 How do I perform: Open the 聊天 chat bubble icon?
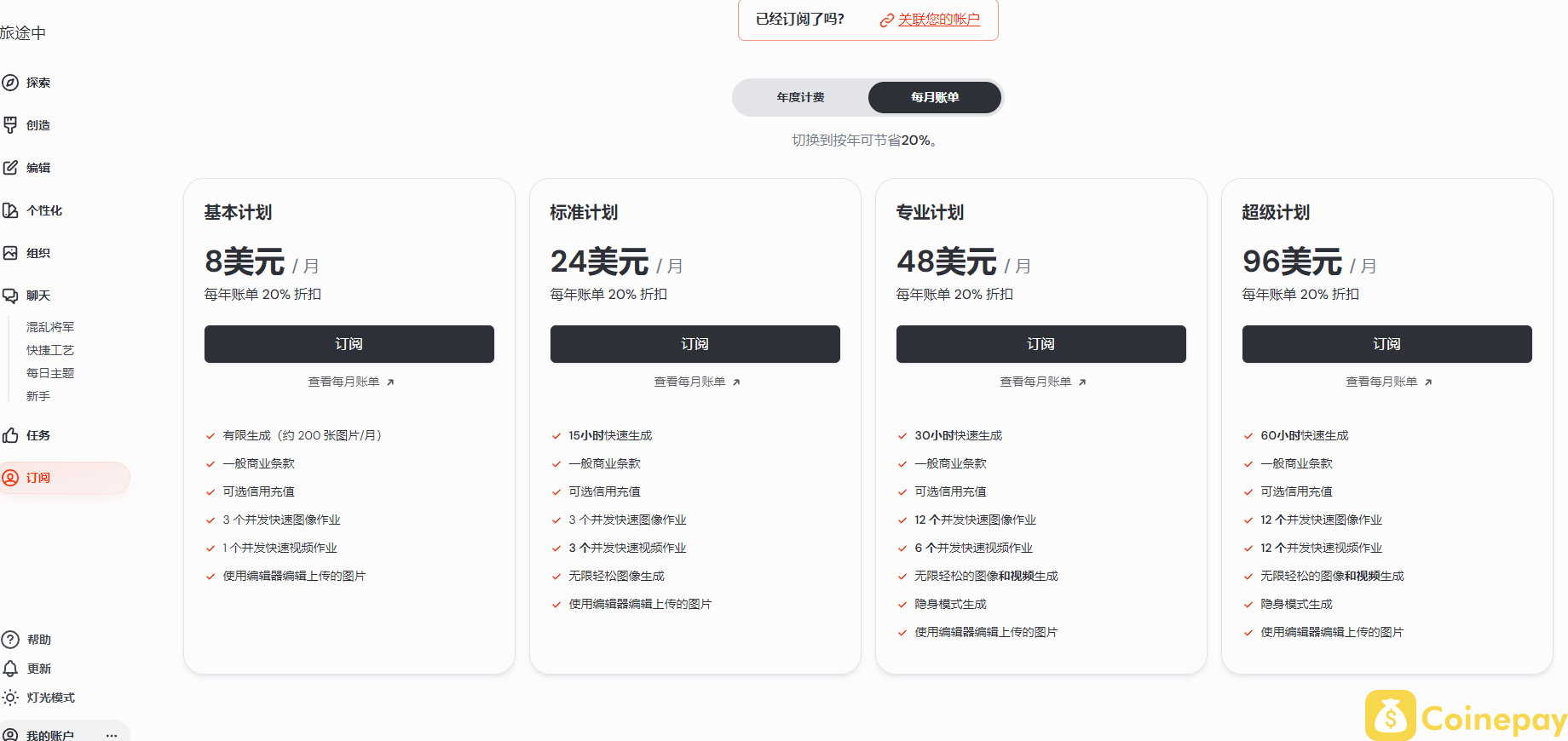coord(10,296)
